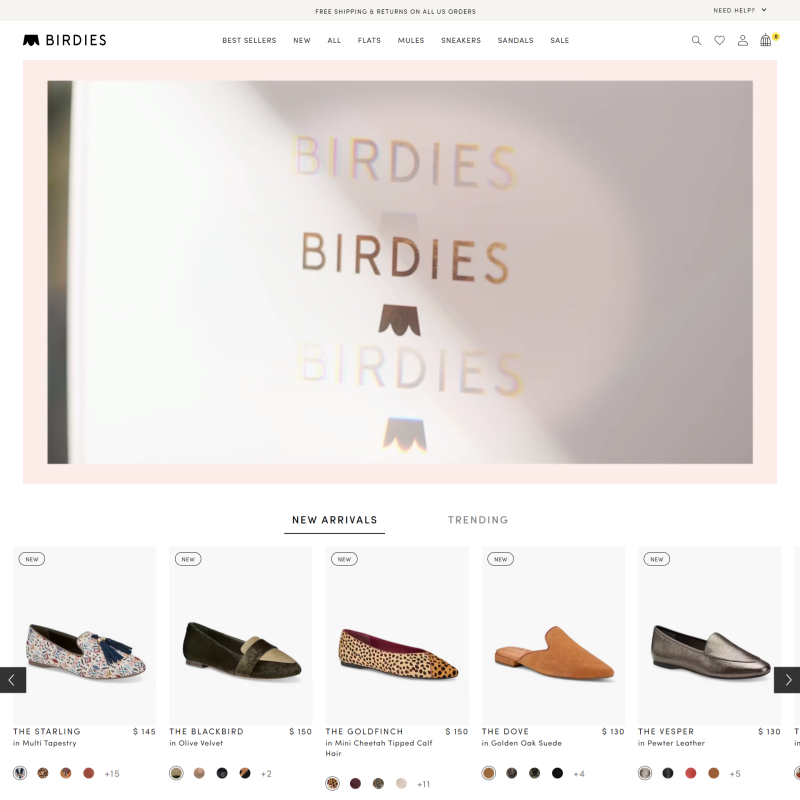Select Blackbird tan swatch

pyautogui.click(x=199, y=773)
